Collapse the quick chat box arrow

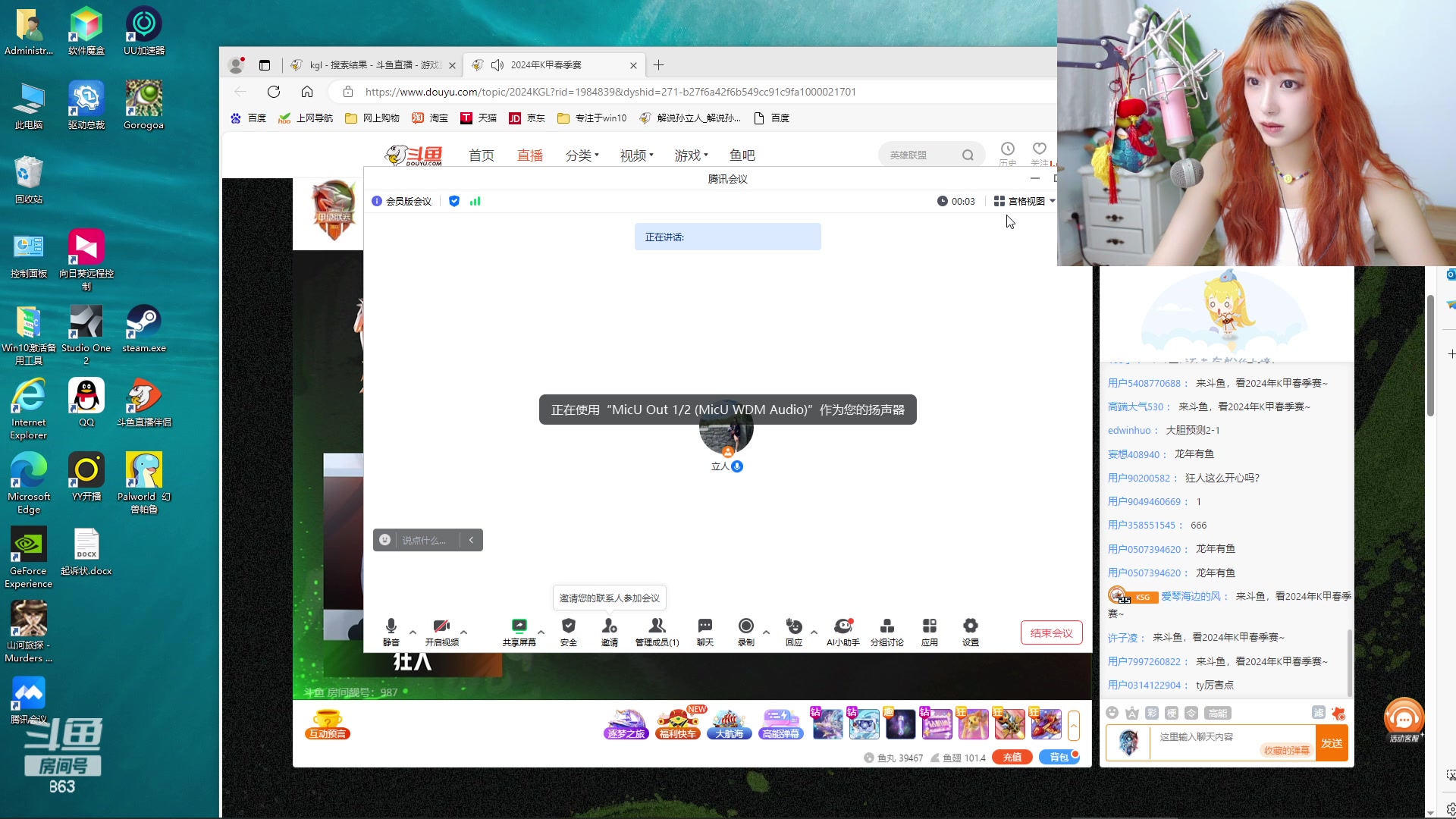[x=471, y=540]
